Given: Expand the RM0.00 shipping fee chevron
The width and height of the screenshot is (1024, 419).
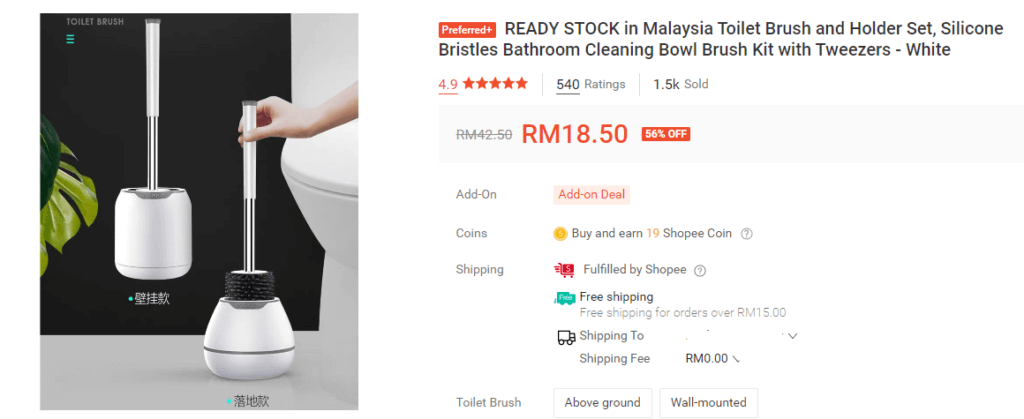Looking at the screenshot, I should [736, 359].
